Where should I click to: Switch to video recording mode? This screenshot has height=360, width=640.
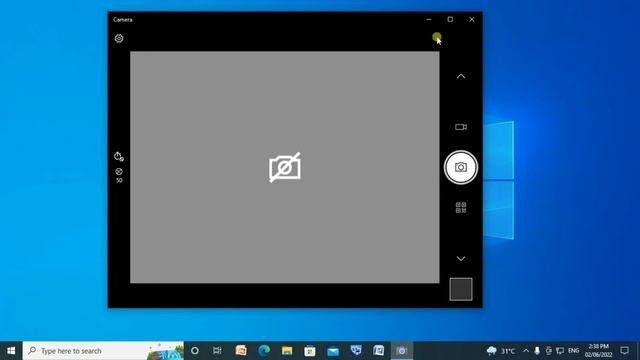(x=461, y=127)
